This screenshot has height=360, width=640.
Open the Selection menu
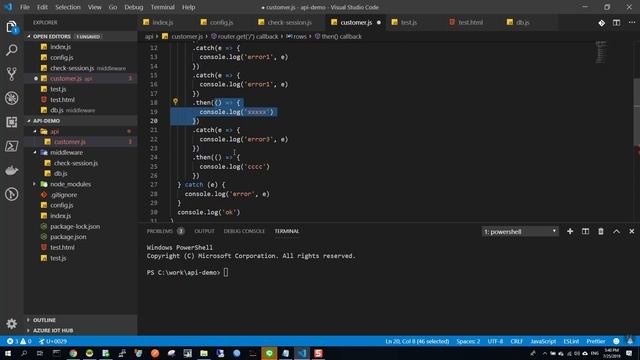(68, 7)
